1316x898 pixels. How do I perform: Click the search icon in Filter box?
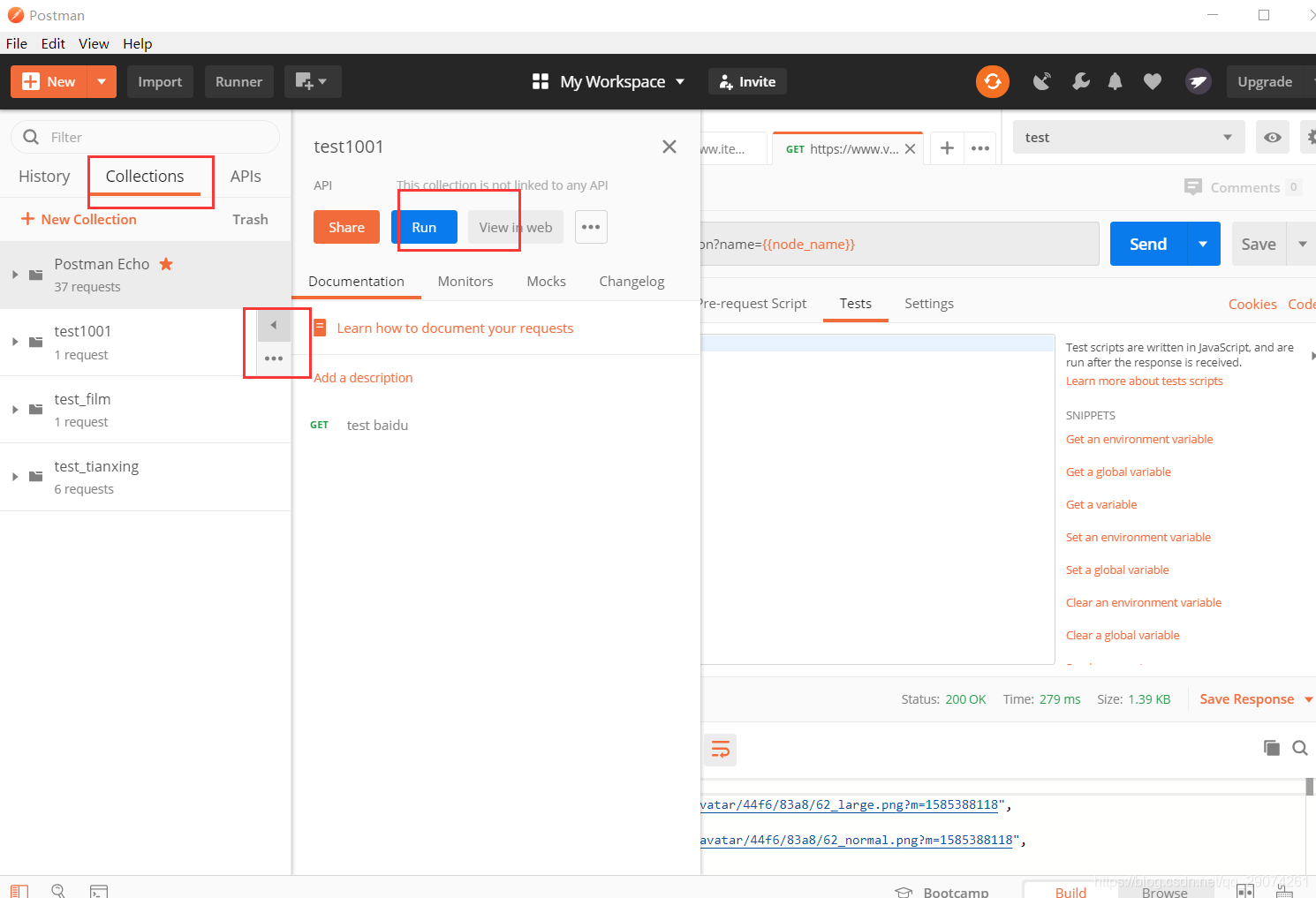pyautogui.click(x=31, y=137)
